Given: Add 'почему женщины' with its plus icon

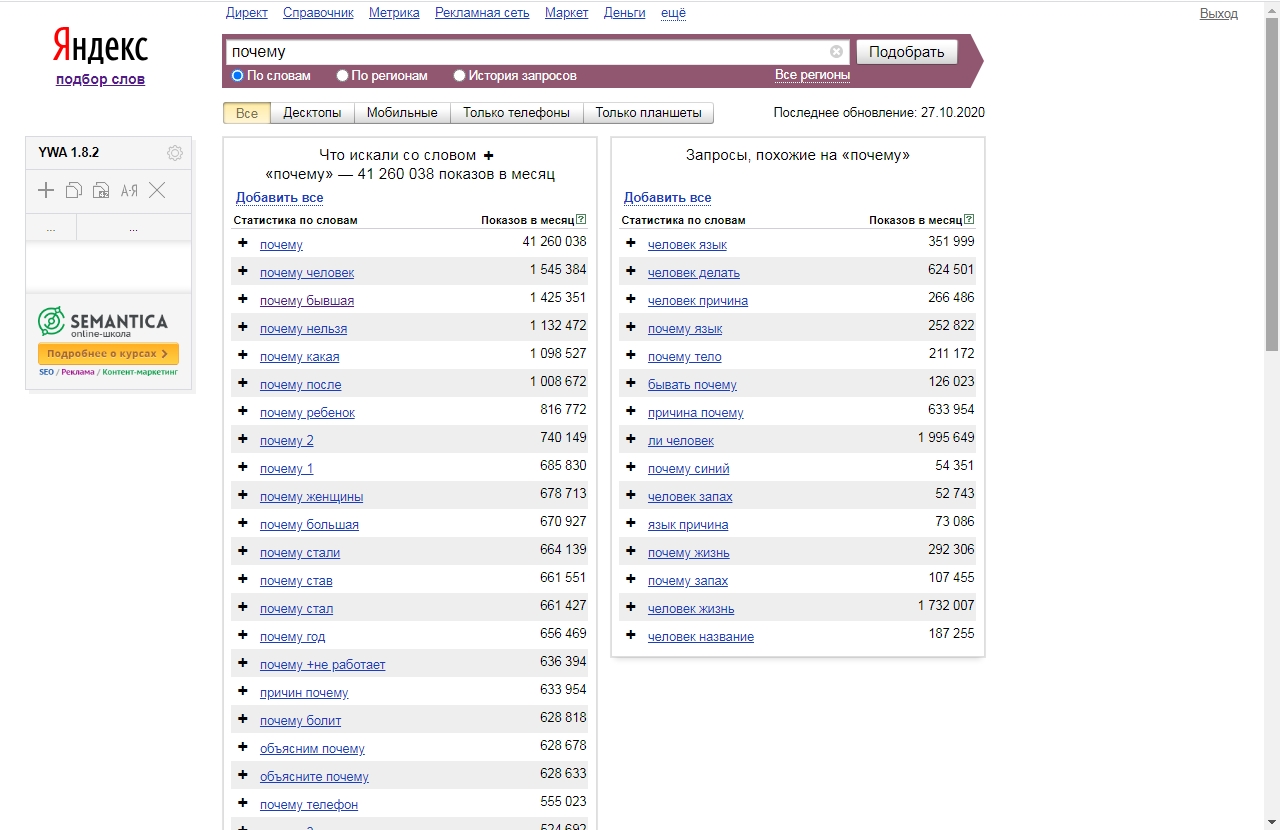Looking at the screenshot, I should click(243, 495).
